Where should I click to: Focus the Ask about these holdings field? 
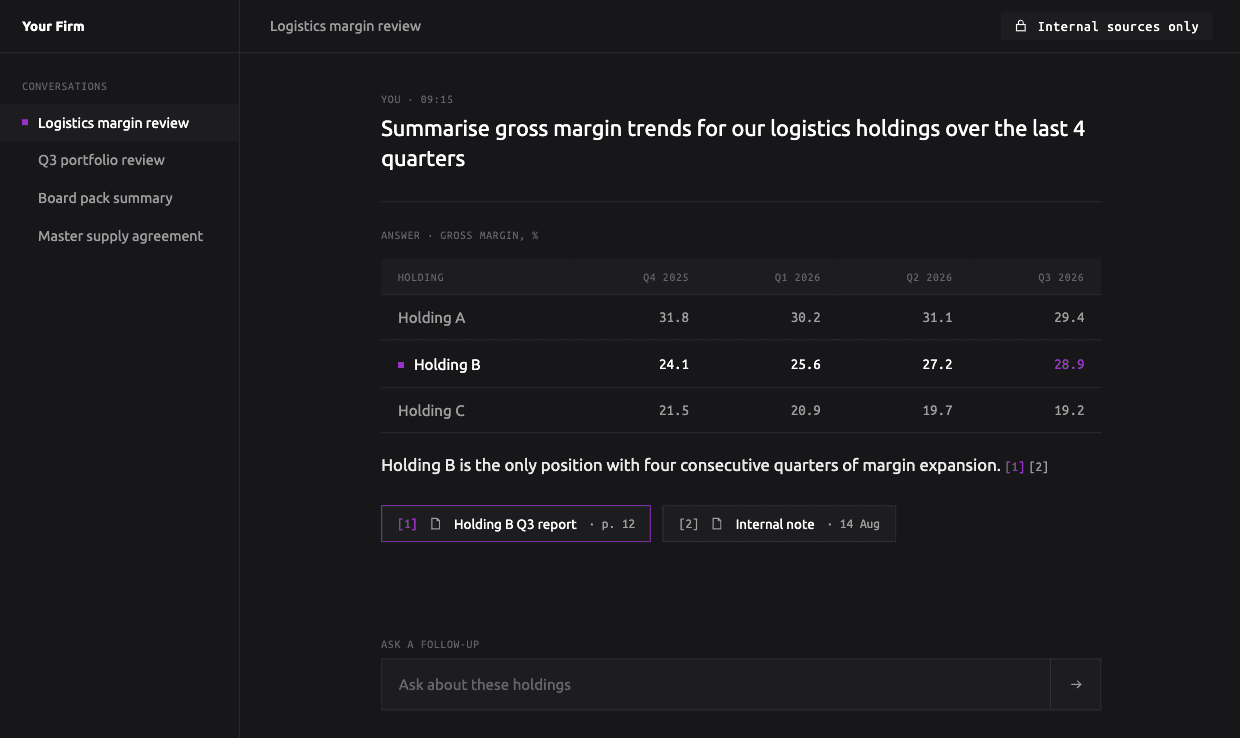click(716, 684)
